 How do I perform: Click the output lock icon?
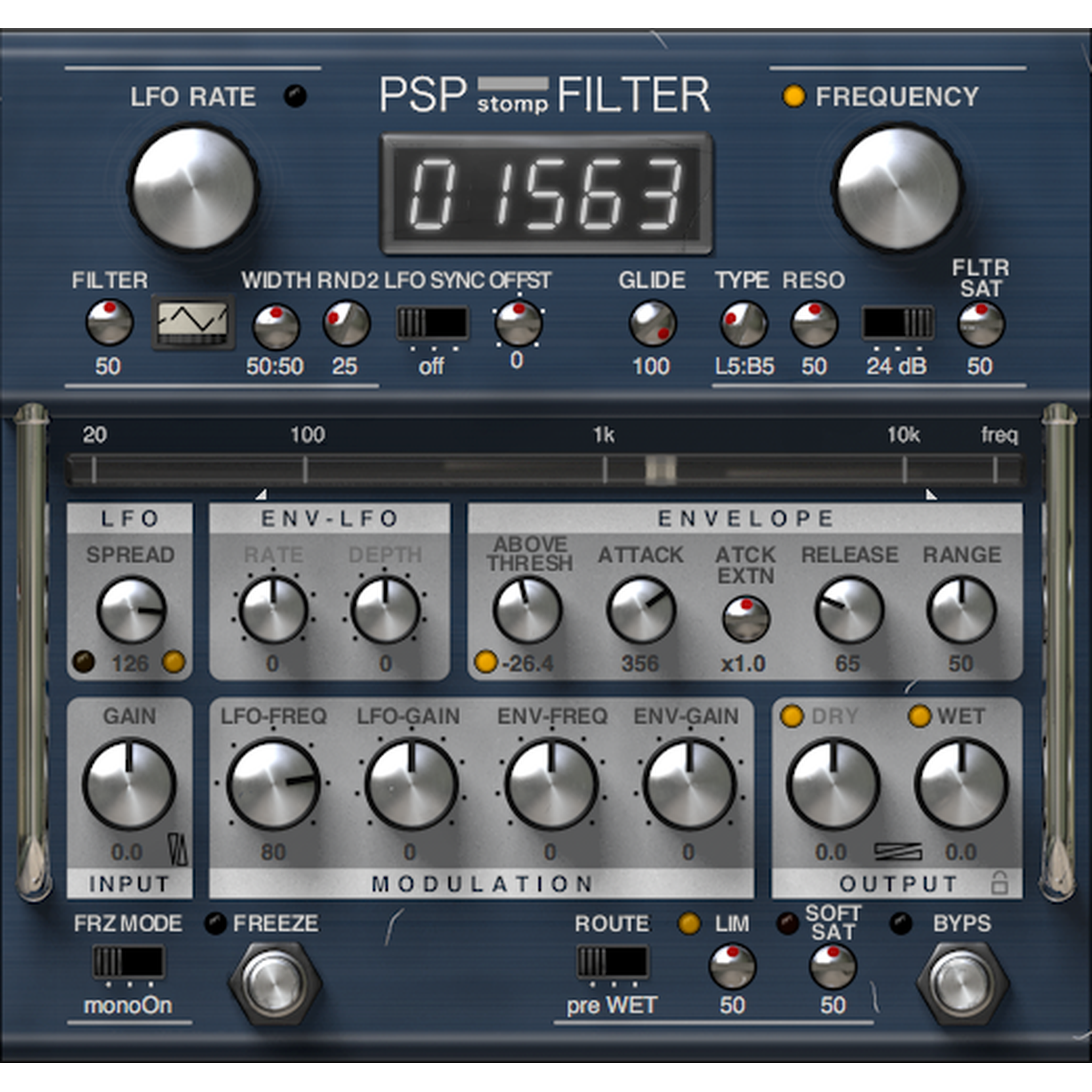[x=999, y=883]
